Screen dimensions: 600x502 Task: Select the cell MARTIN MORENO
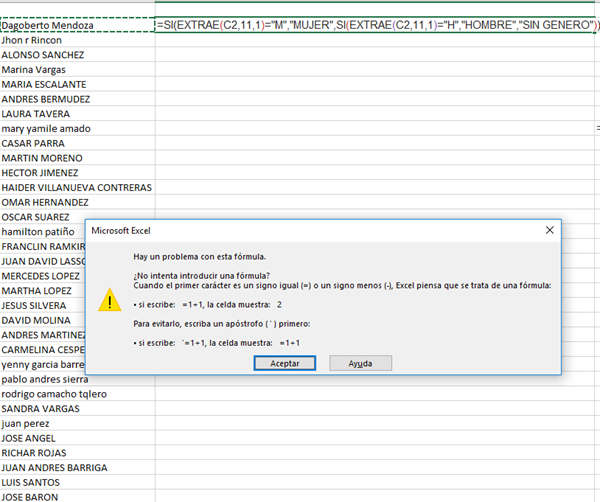(x=78, y=158)
